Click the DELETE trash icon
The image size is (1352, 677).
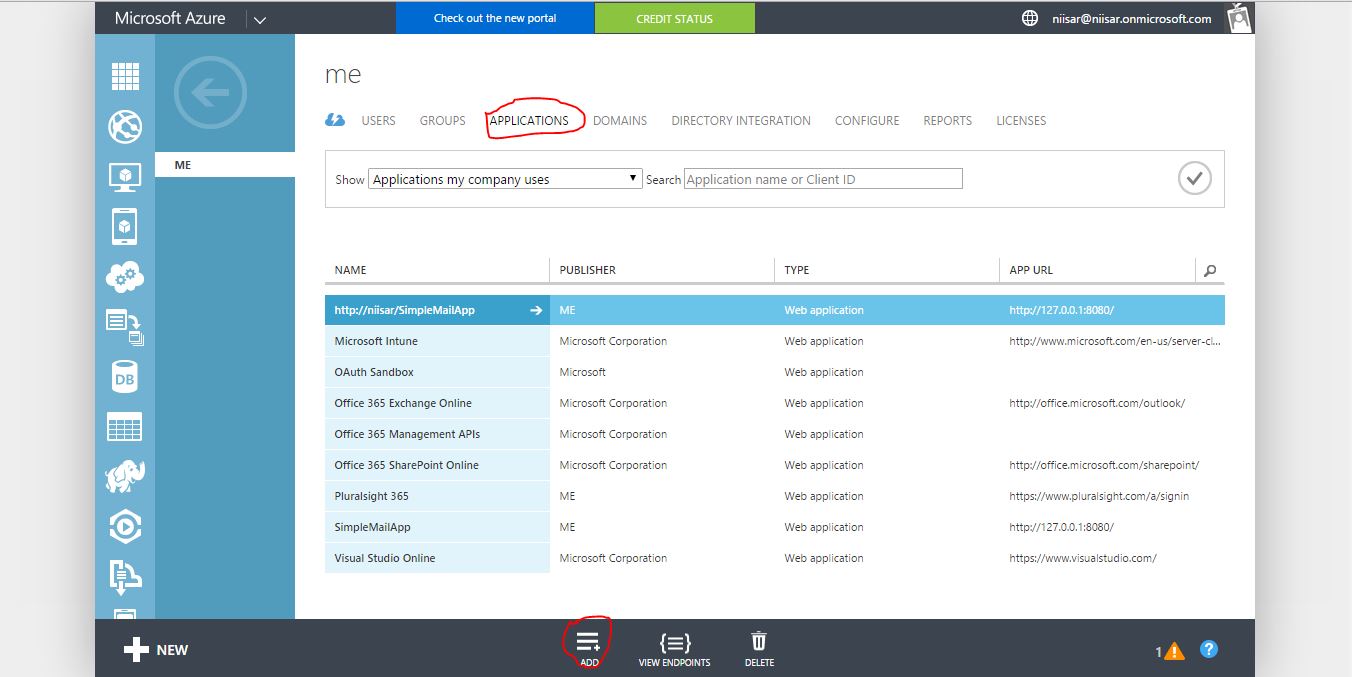759,648
